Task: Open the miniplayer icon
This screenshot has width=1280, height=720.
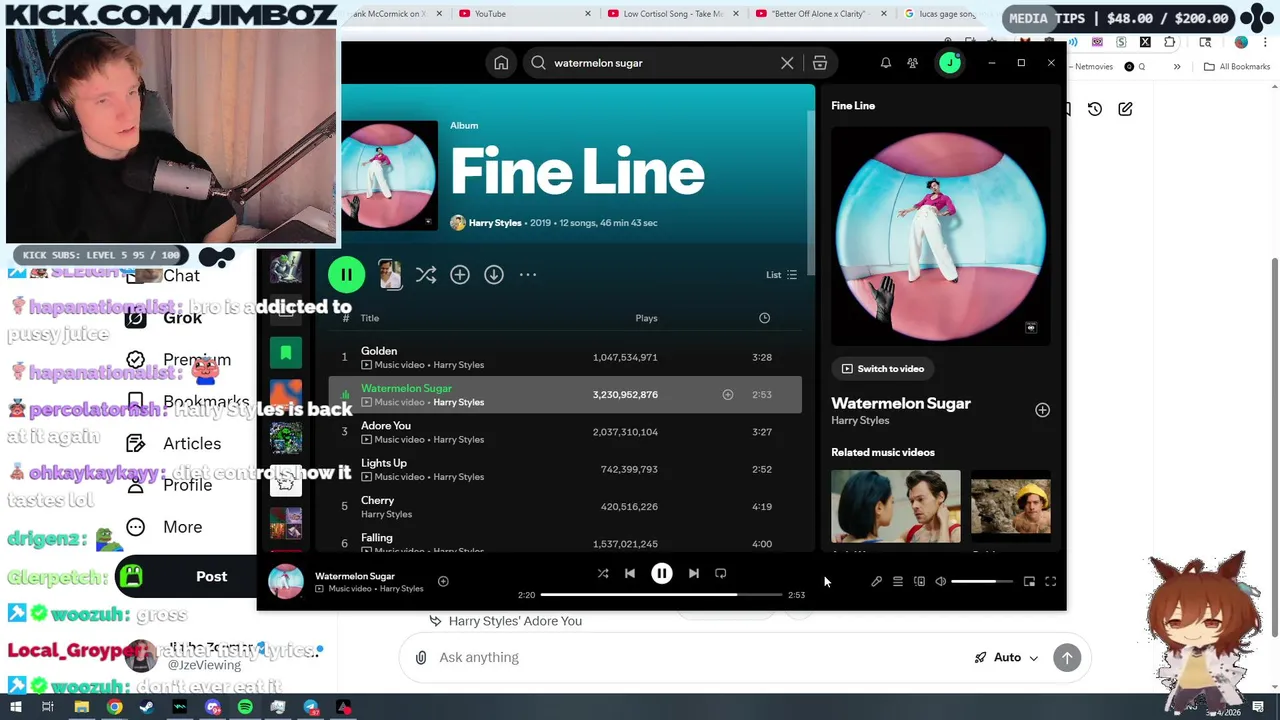Action: (1029, 582)
